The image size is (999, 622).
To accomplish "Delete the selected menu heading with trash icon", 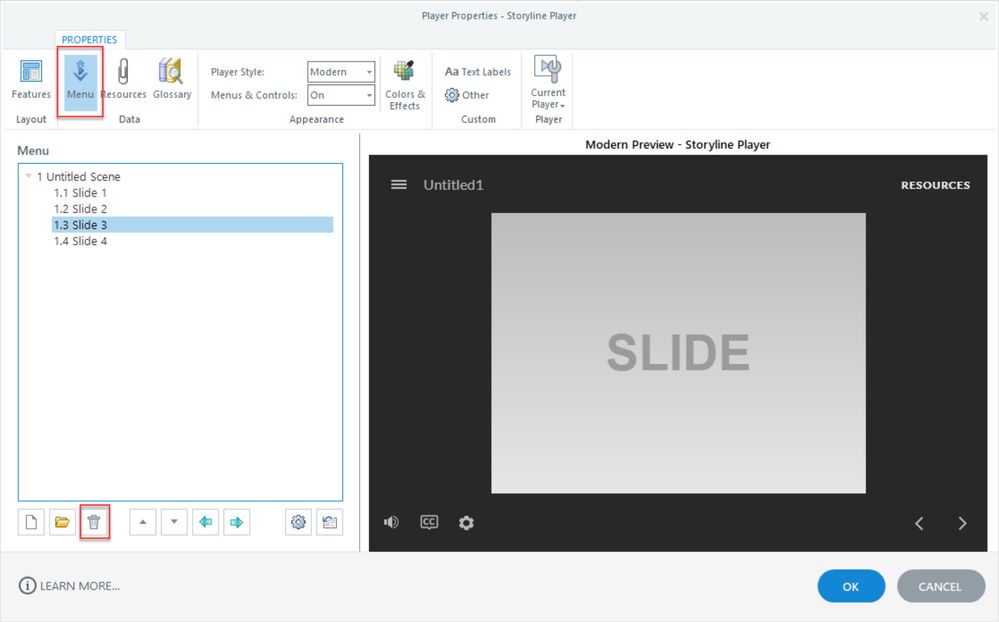I will coord(94,522).
